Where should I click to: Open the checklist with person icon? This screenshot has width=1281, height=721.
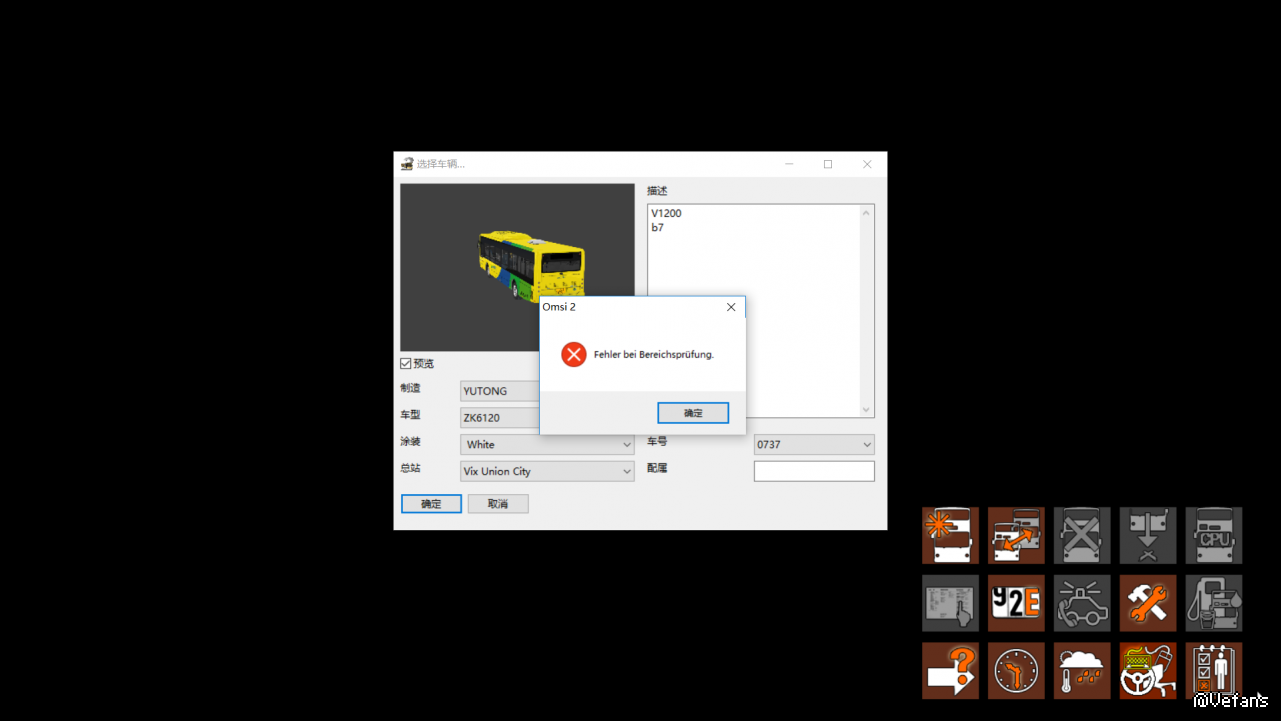(1214, 670)
